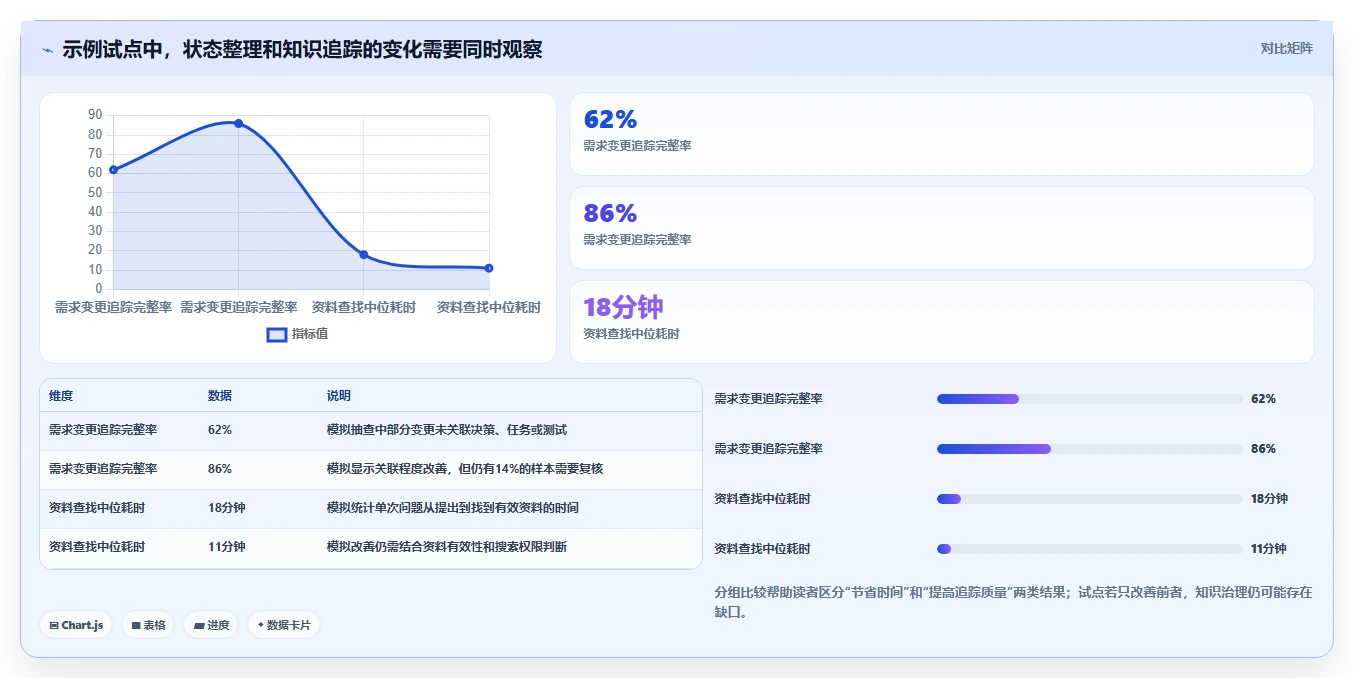Click the 数据卡片 chip at the bottom
The height and width of the screenshot is (678, 1354).
click(284, 625)
